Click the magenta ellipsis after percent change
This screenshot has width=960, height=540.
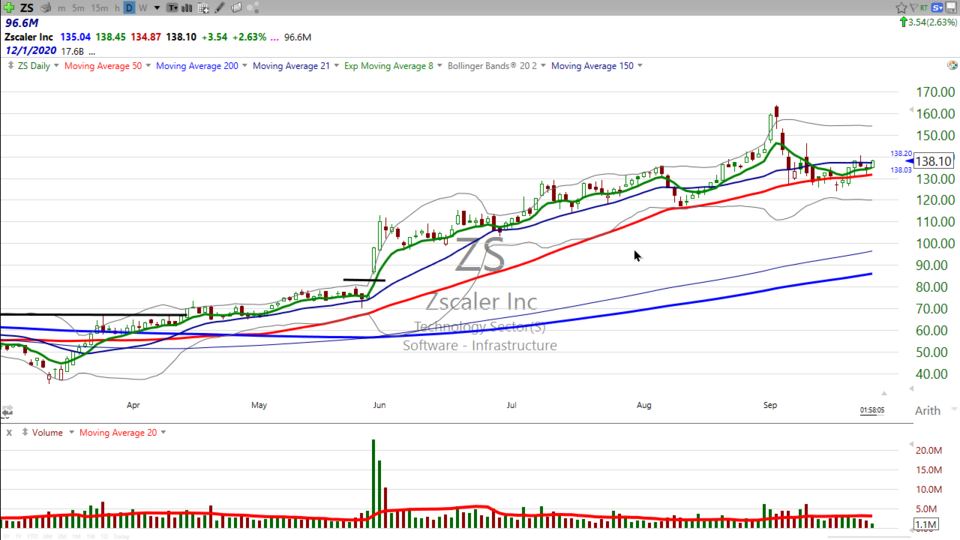point(274,39)
